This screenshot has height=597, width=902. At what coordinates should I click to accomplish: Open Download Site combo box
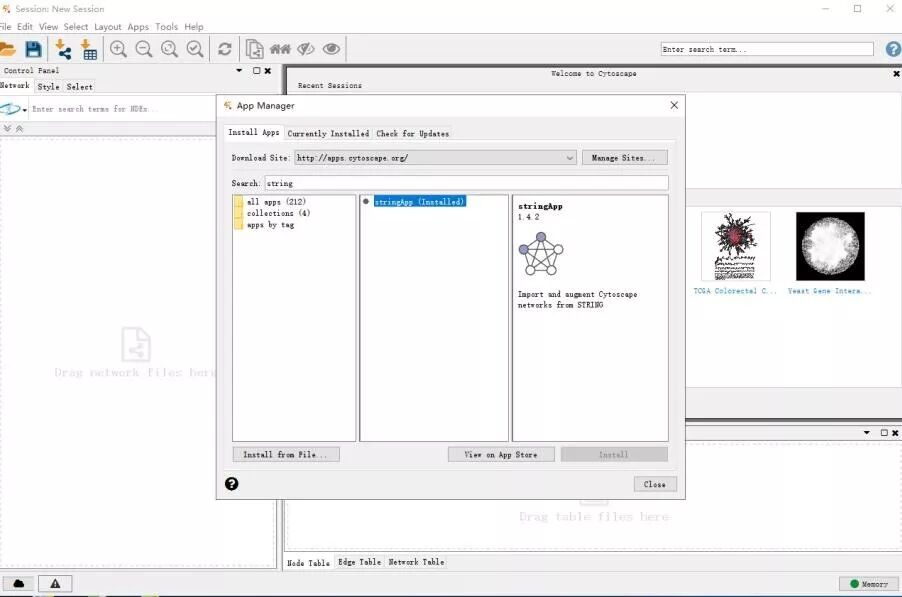[x=435, y=158]
